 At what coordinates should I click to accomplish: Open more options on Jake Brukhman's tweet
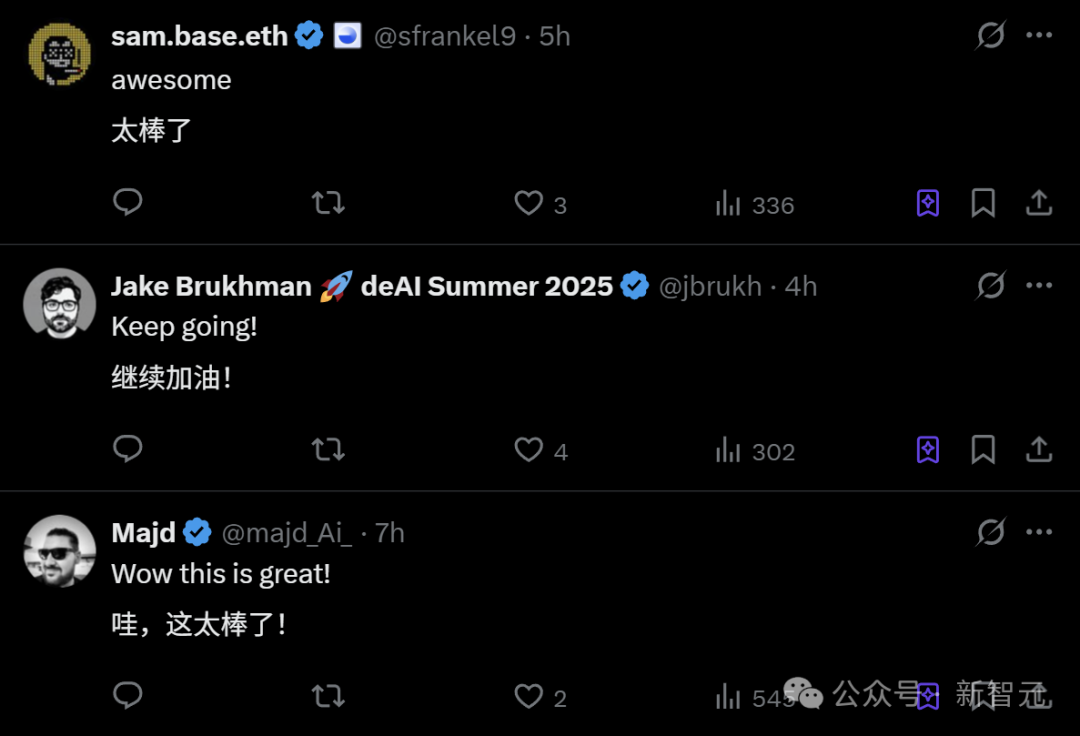(1039, 285)
